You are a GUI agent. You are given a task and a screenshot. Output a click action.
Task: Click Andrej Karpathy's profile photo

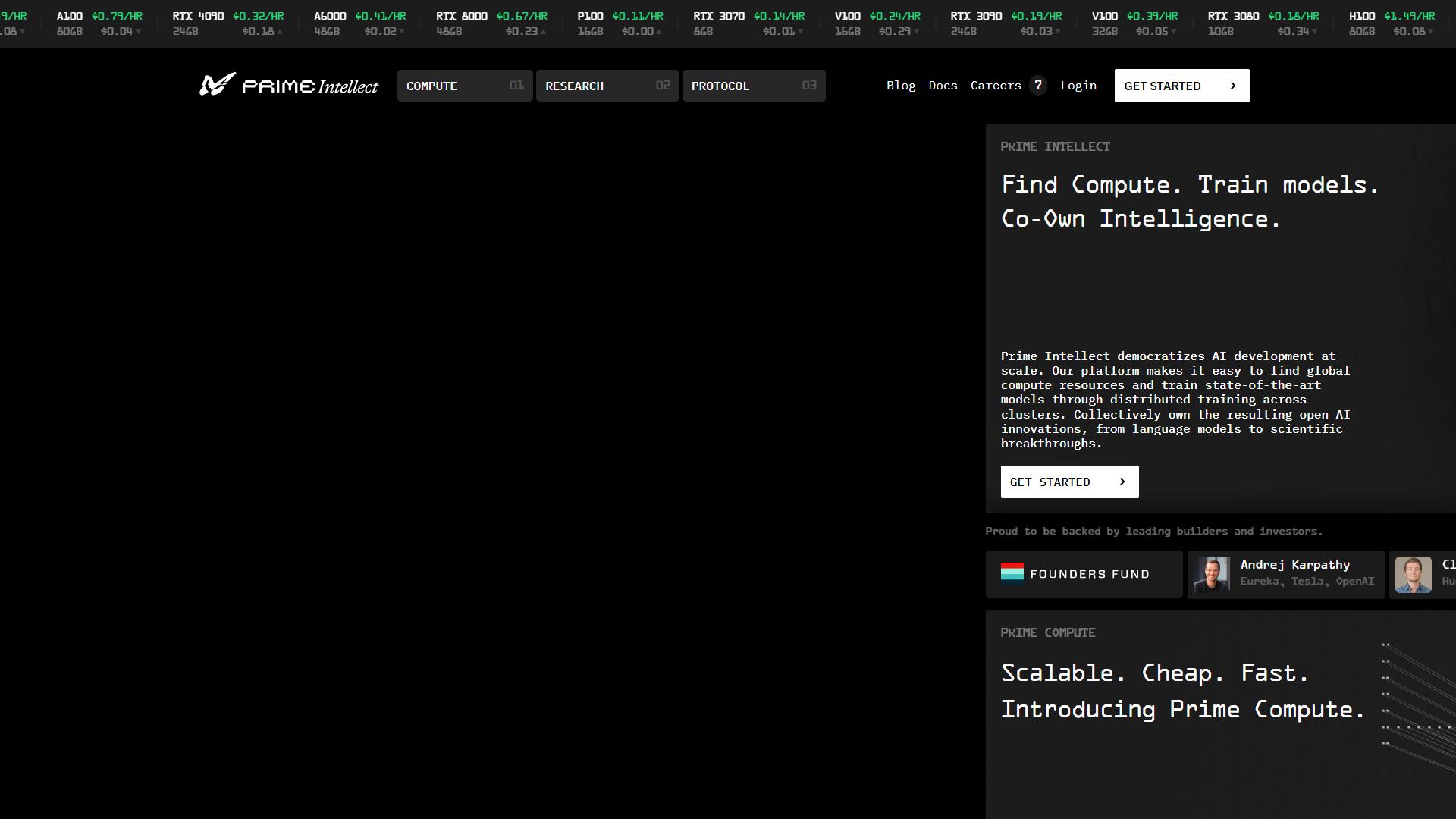tap(1212, 574)
